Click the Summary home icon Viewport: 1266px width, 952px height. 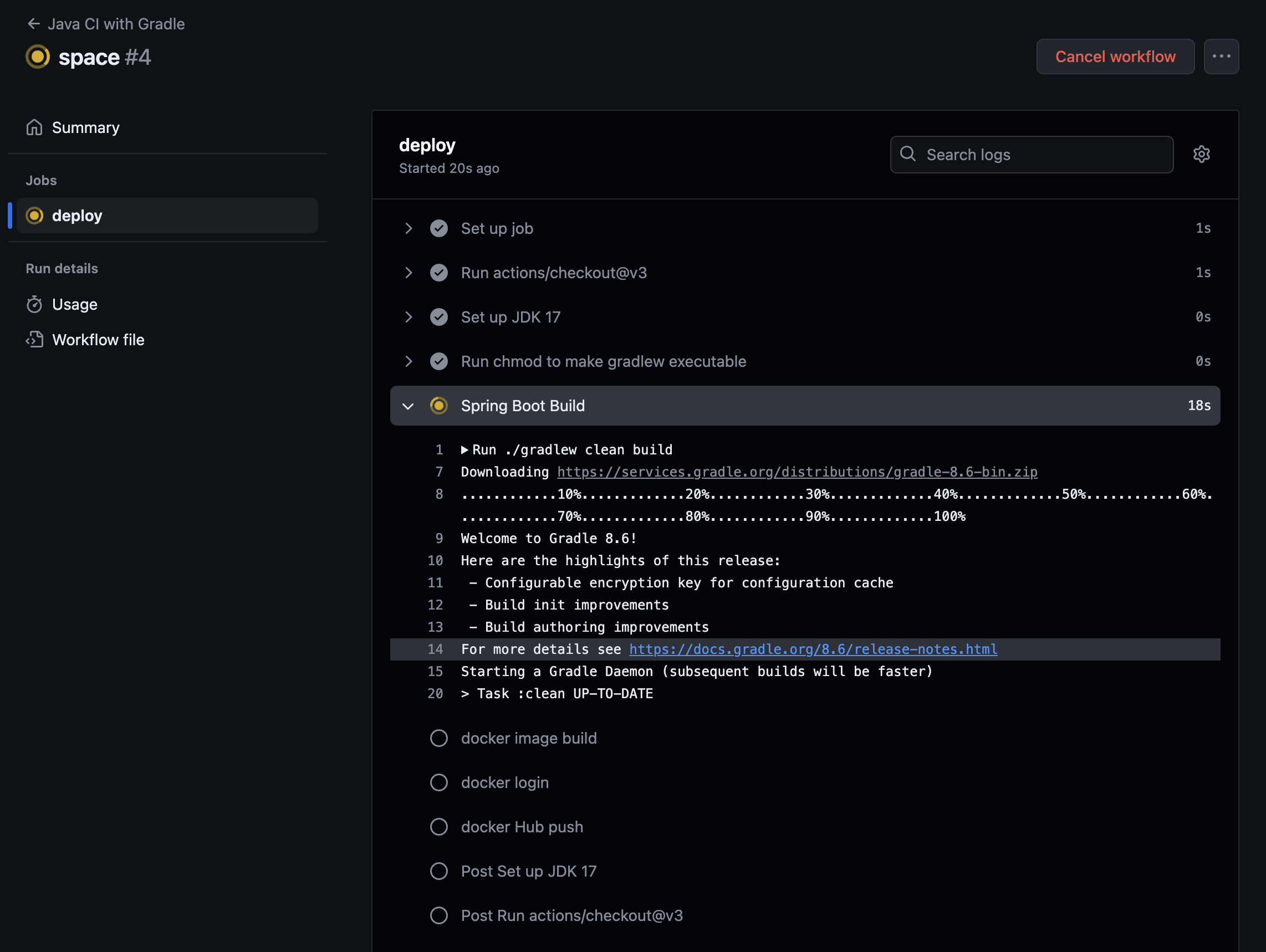point(34,127)
